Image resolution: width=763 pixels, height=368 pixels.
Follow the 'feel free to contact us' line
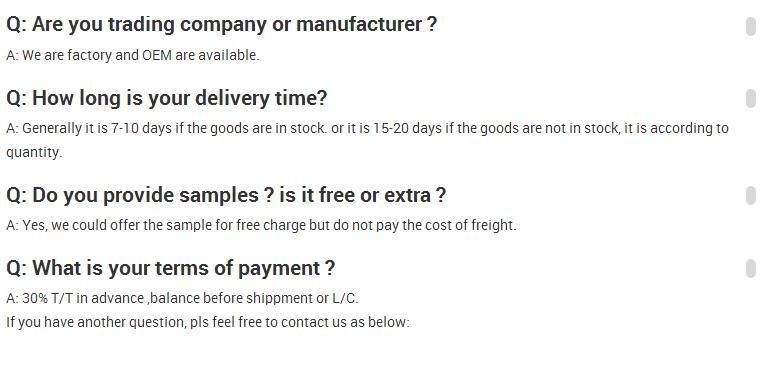208,322
